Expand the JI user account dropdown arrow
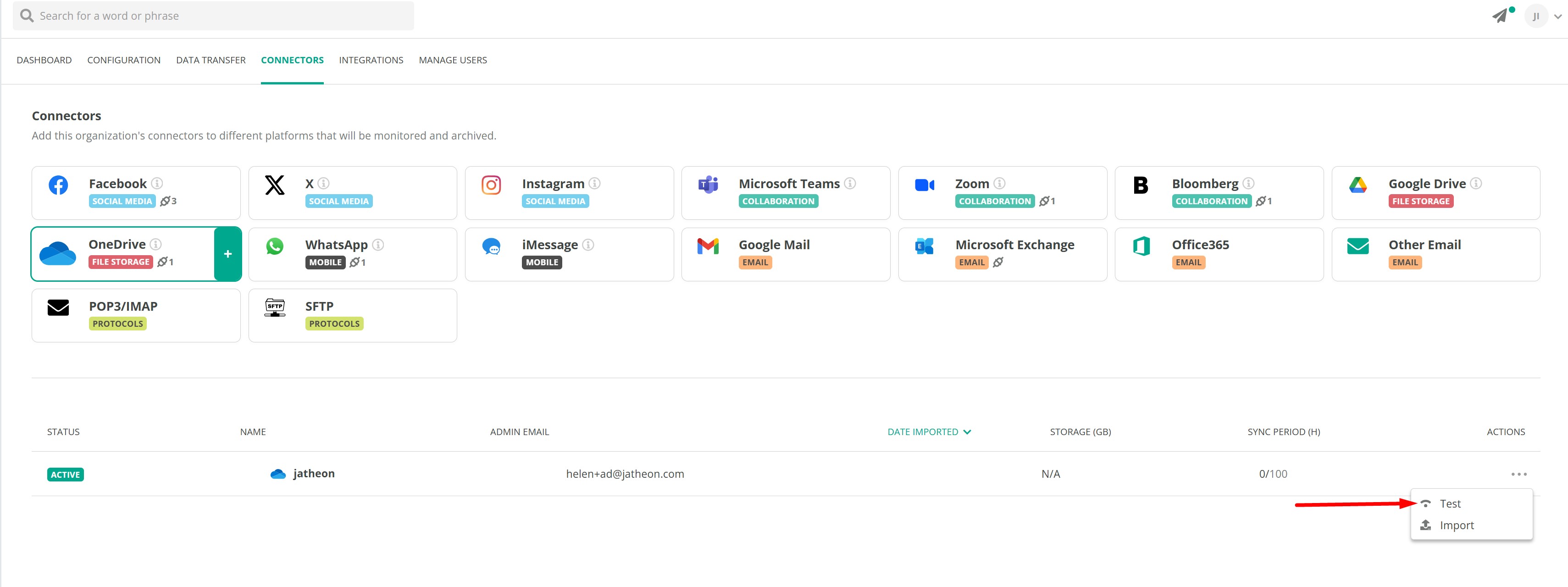Image resolution: width=1568 pixels, height=587 pixels. pyautogui.click(x=1557, y=17)
